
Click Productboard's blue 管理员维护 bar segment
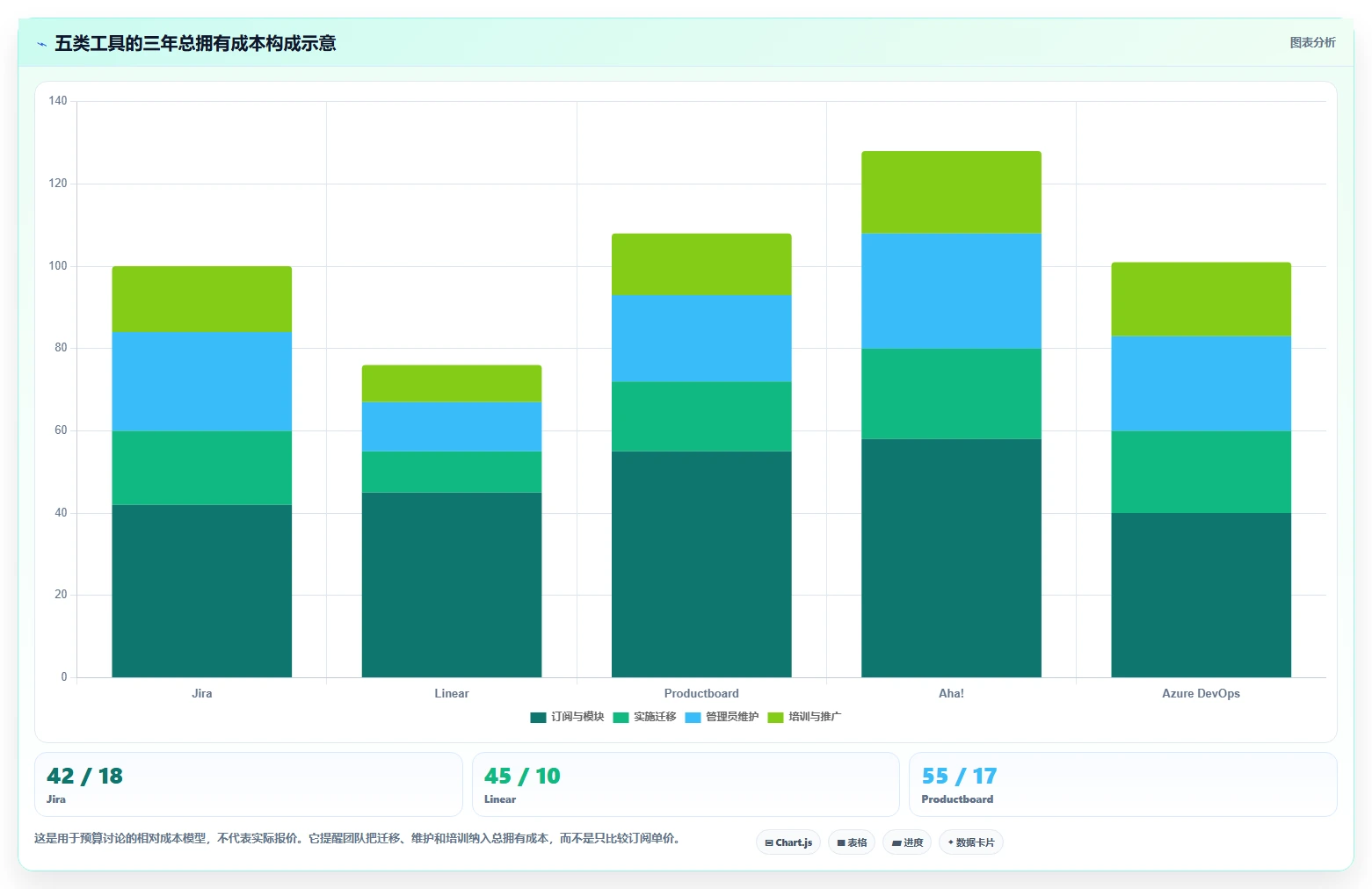(701, 339)
